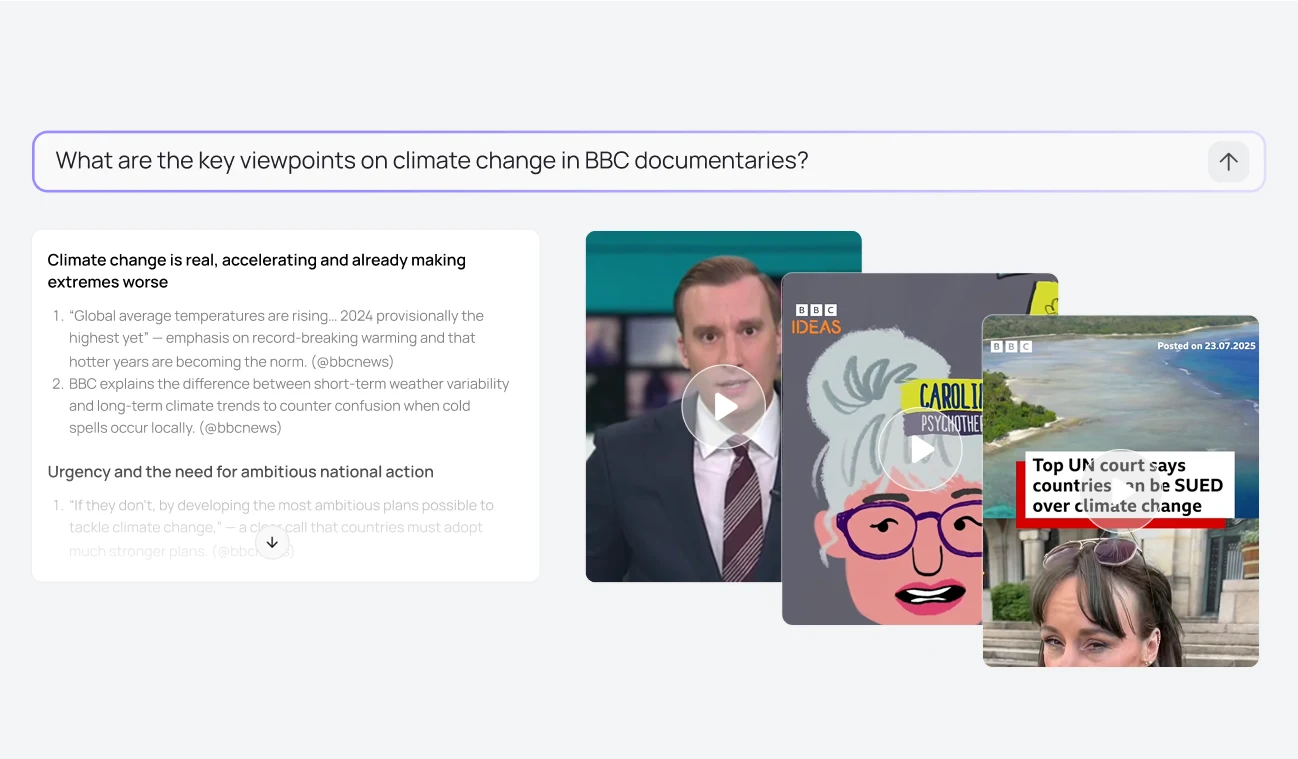Click the submit arrow in the search bar

pos(1228,161)
